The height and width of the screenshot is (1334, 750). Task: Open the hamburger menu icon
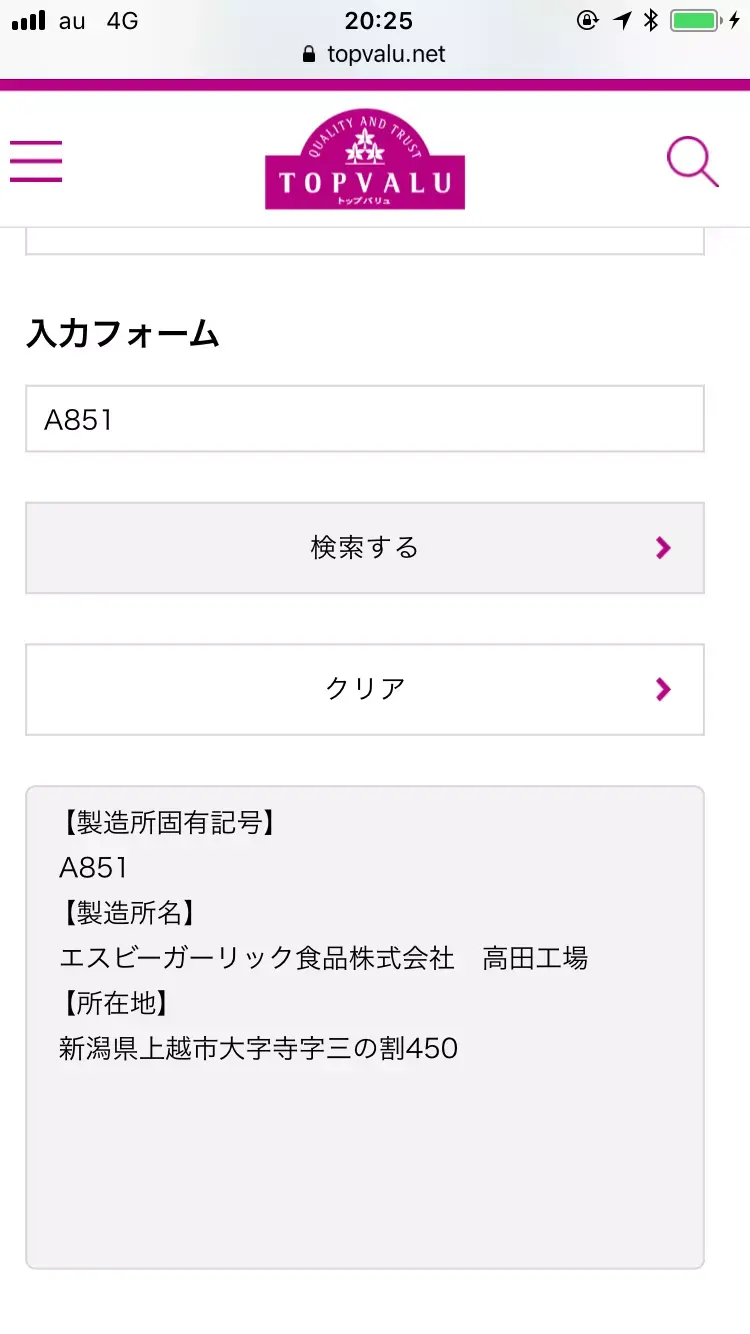pos(36,161)
